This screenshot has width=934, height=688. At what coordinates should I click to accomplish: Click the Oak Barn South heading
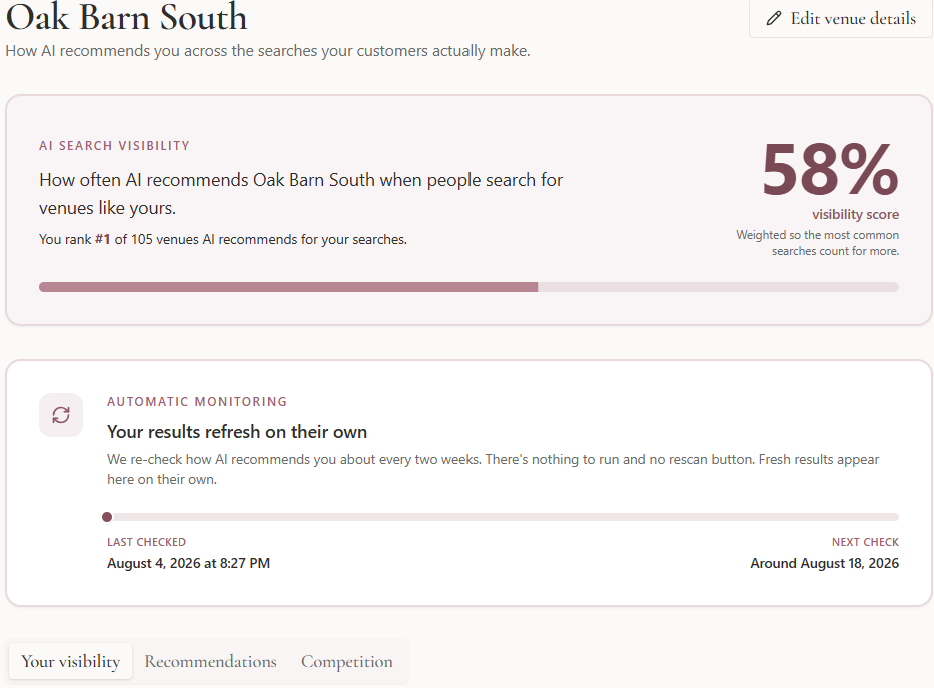[x=126, y=17]
